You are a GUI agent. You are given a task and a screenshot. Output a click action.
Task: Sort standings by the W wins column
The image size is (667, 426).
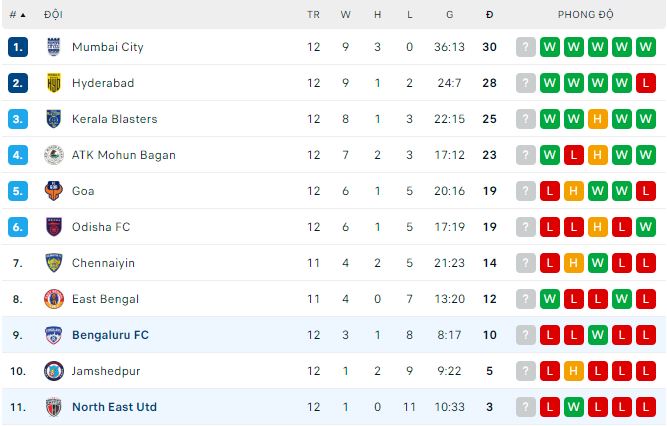[x=346, y=15]
